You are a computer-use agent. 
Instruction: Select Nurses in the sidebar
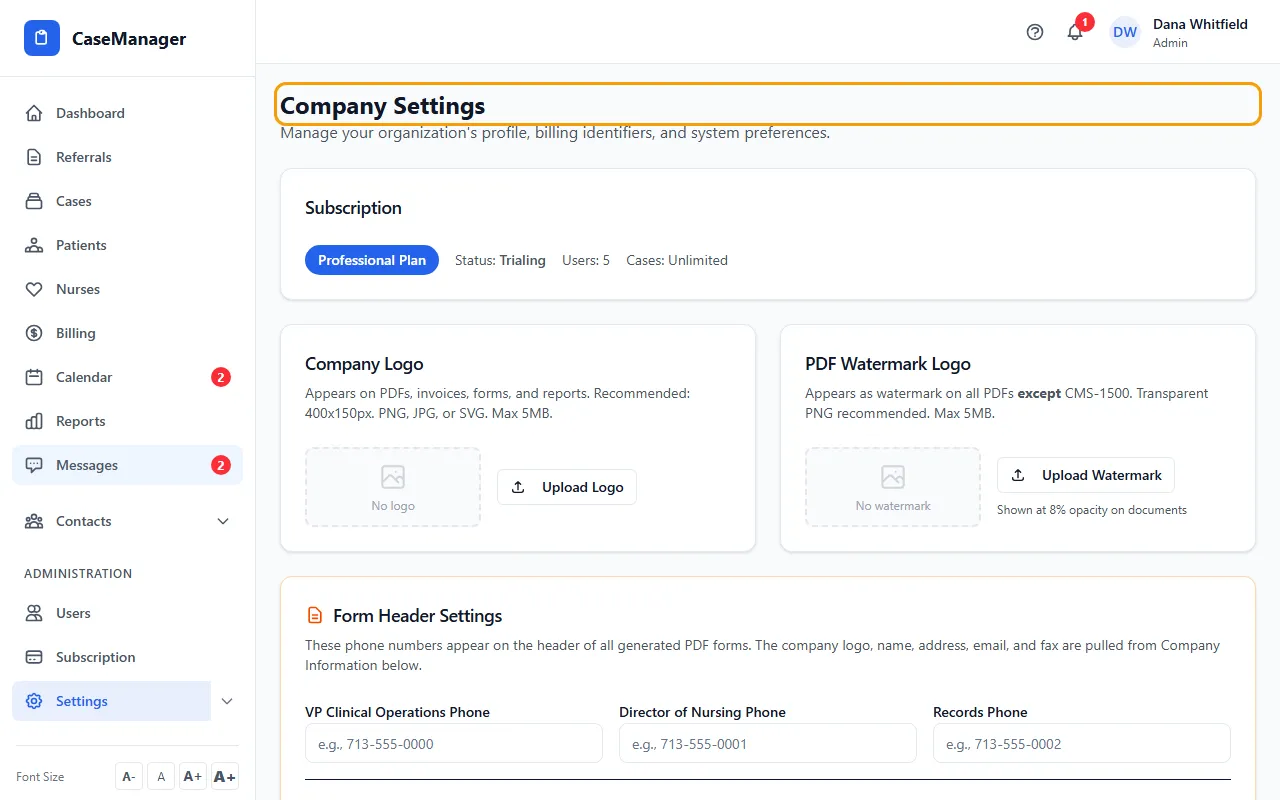click(127, 289)
